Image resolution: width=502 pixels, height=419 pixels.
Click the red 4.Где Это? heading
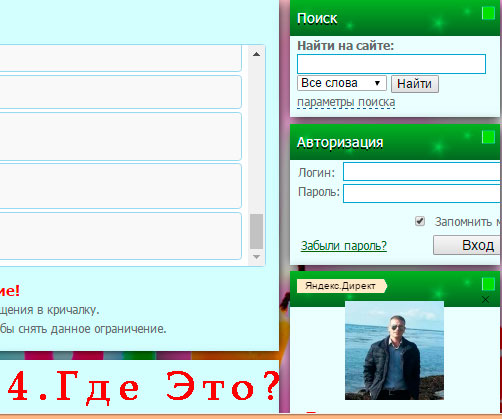click(x=143, y=387)
